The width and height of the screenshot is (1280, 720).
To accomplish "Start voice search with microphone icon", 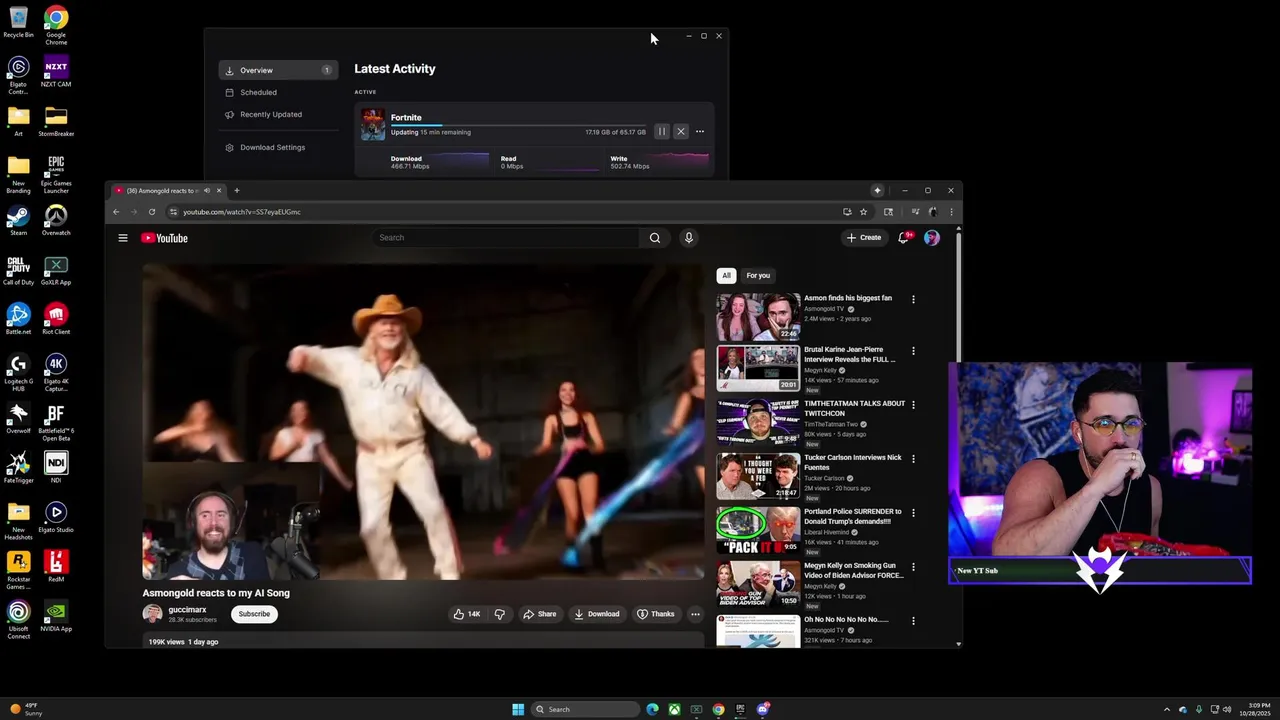I will click(x=688, y=237).
